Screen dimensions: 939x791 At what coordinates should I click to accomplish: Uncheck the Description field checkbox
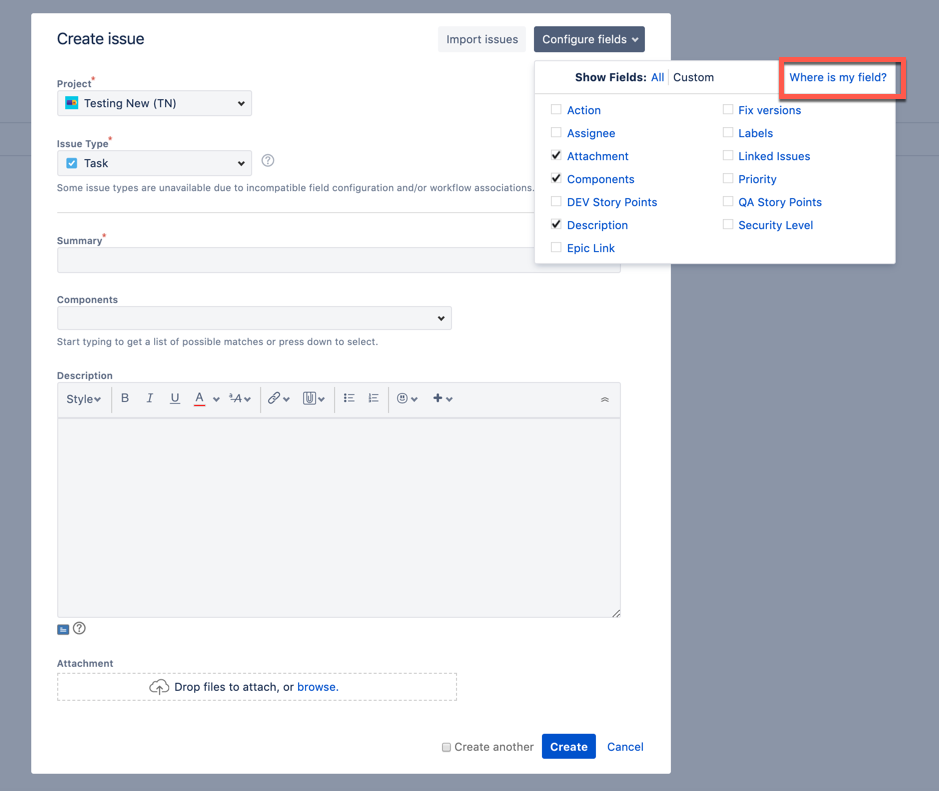pyautogui.click(x=556, y=224)
